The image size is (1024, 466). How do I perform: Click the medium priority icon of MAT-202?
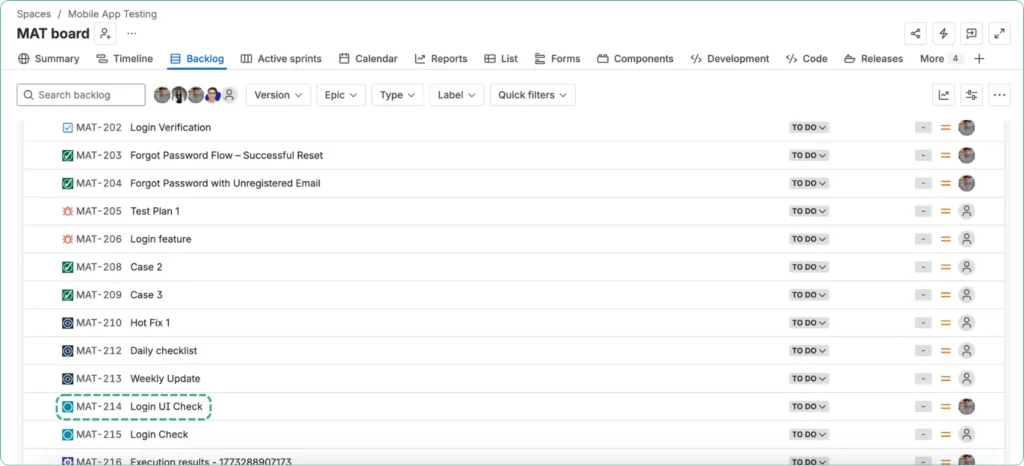[x=945, y=127]
